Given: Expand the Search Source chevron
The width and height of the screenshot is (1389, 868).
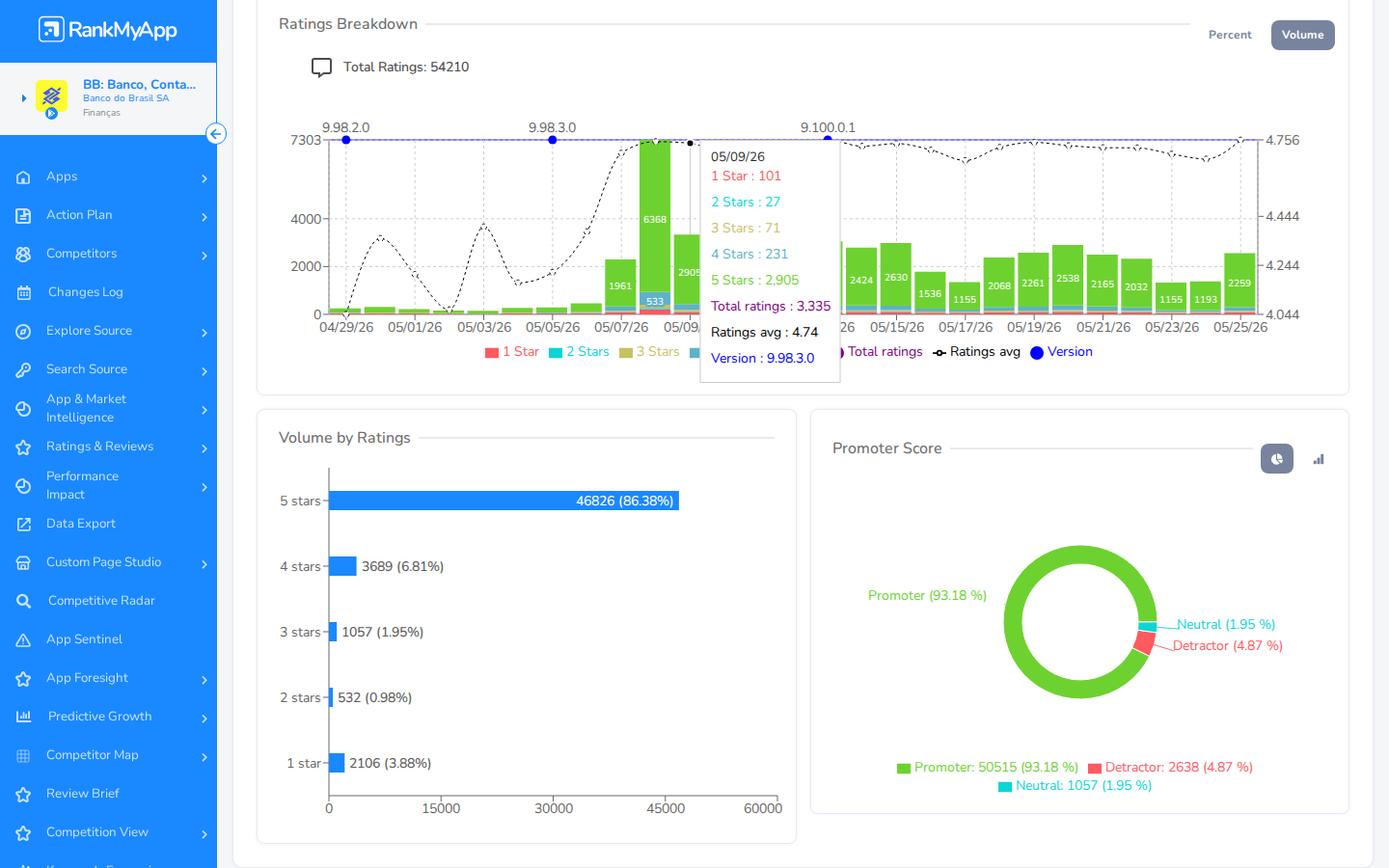Looking at the screenshot, I should tap(204, 371).
